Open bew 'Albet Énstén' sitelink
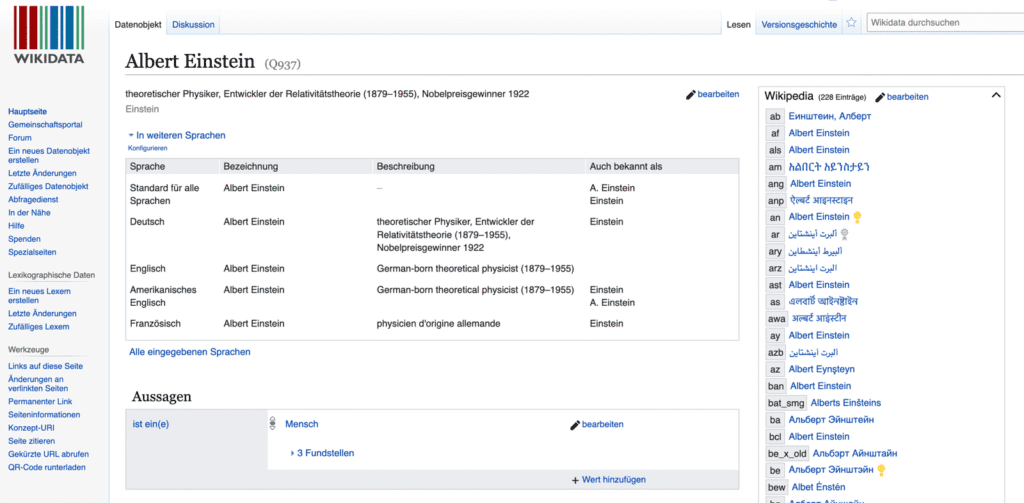The width and height of the screenshot is (1024, 503). [818, 487]
